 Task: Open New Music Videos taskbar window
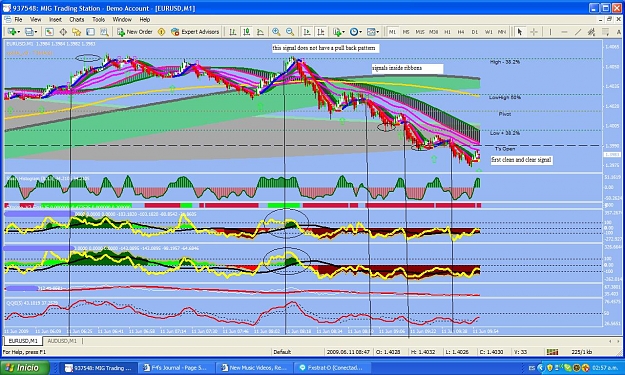[x=255, y=368]
